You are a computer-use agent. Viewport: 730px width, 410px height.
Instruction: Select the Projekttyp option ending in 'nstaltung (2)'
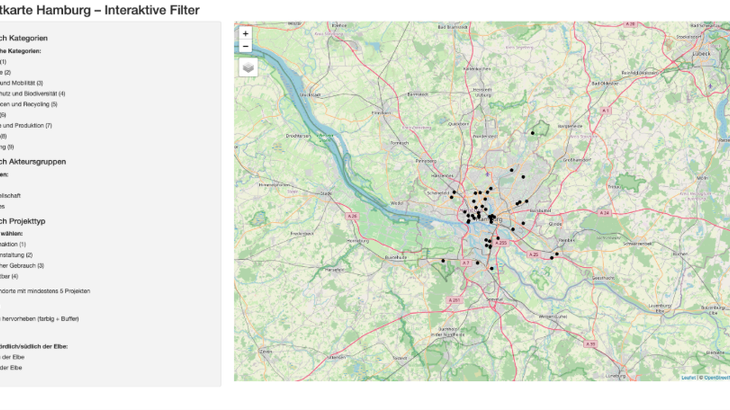coord(16,255)
